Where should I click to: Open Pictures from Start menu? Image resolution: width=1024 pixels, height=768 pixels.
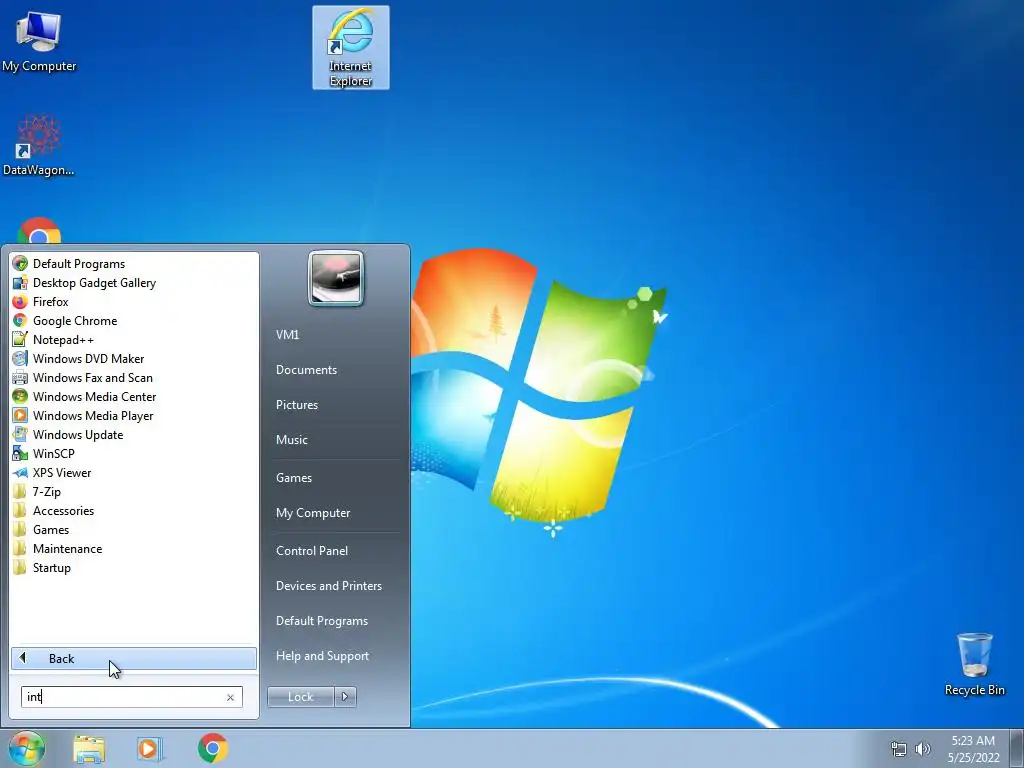point(335,405)
